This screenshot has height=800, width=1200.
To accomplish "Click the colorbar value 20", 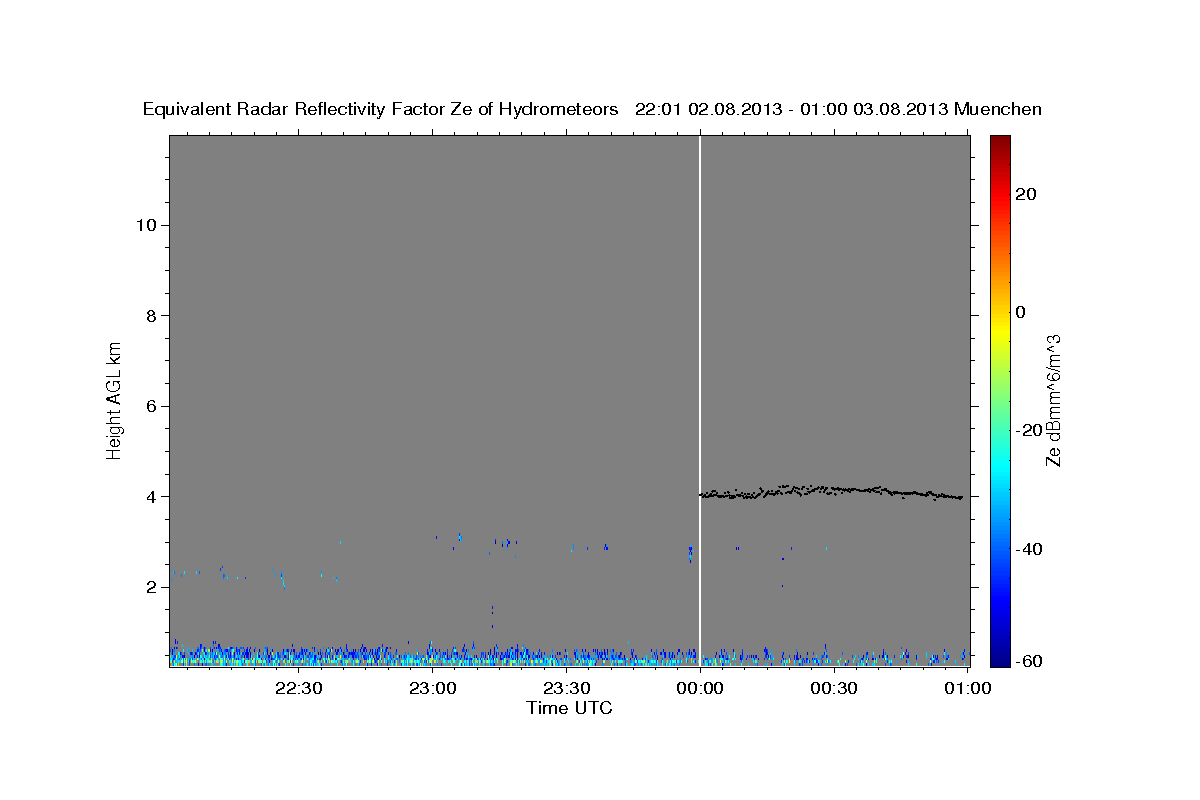I will [x=1027, y=194].
